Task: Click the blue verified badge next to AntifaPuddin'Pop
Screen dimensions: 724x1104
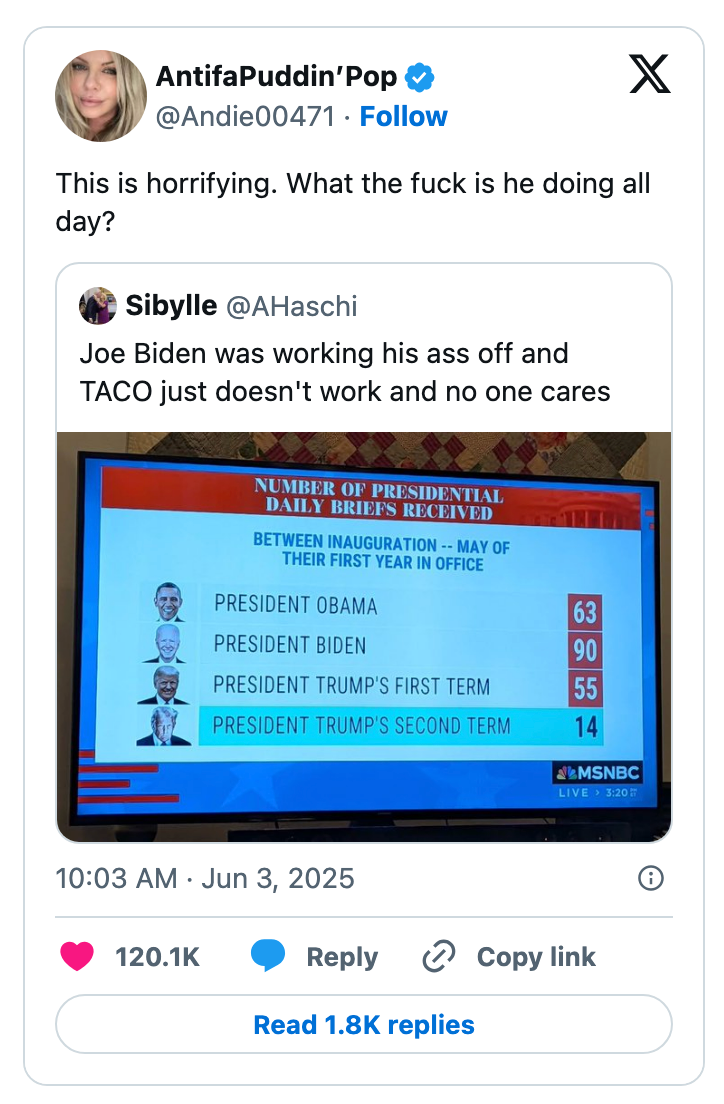Action: (x=420, y=75)
